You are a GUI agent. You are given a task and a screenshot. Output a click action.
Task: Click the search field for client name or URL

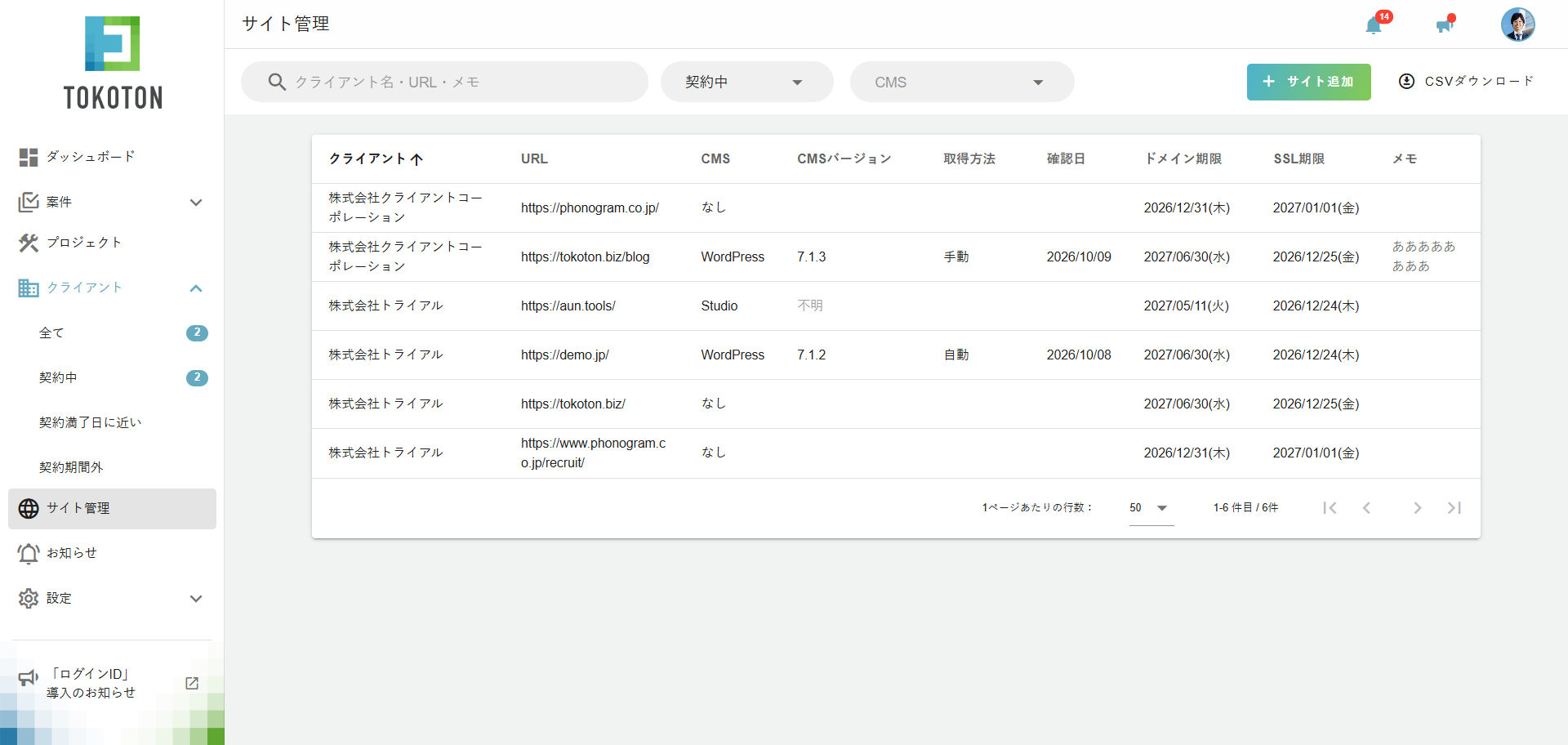pos(444,82)
